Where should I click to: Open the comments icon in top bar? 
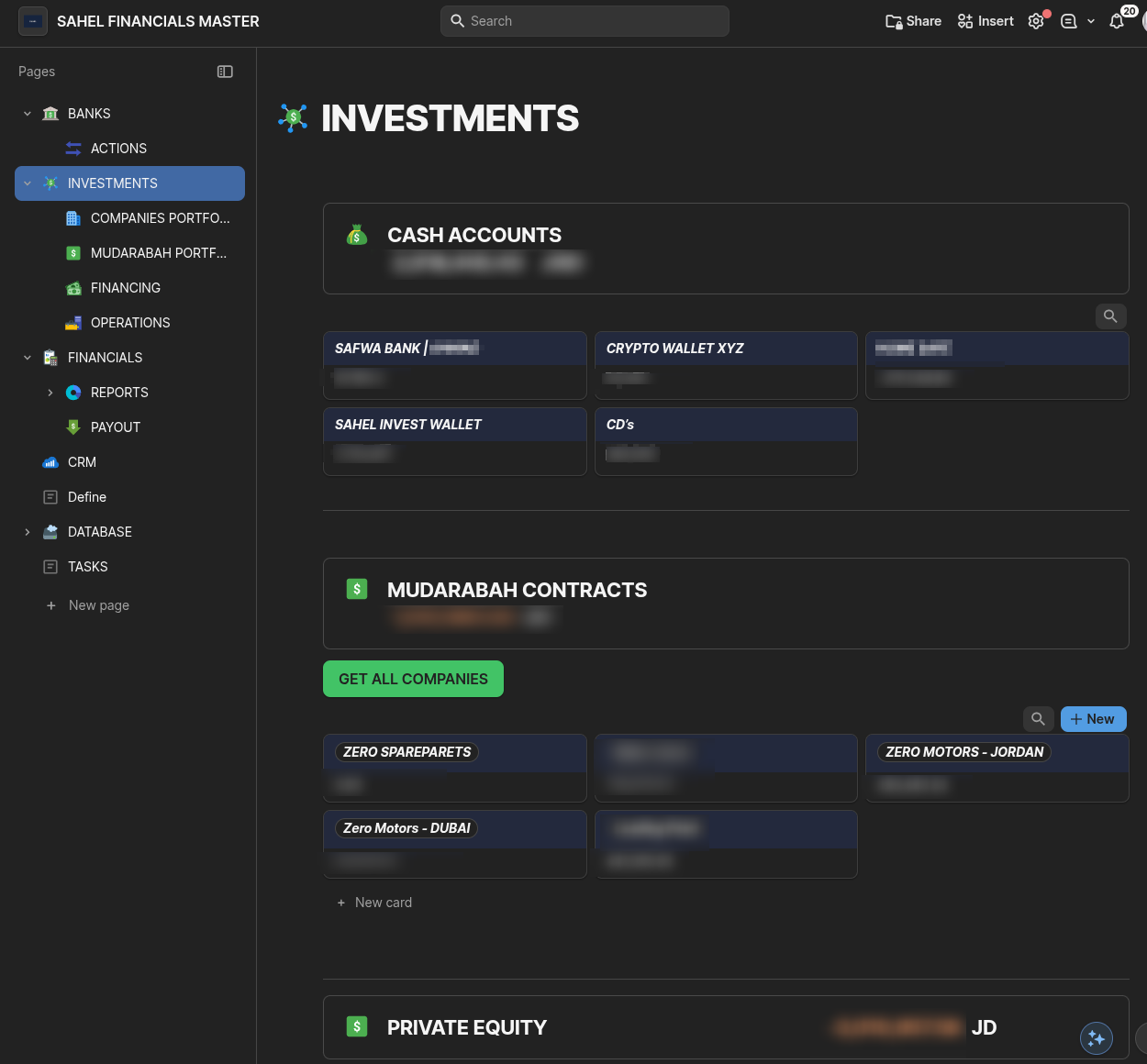(1069, 21)
